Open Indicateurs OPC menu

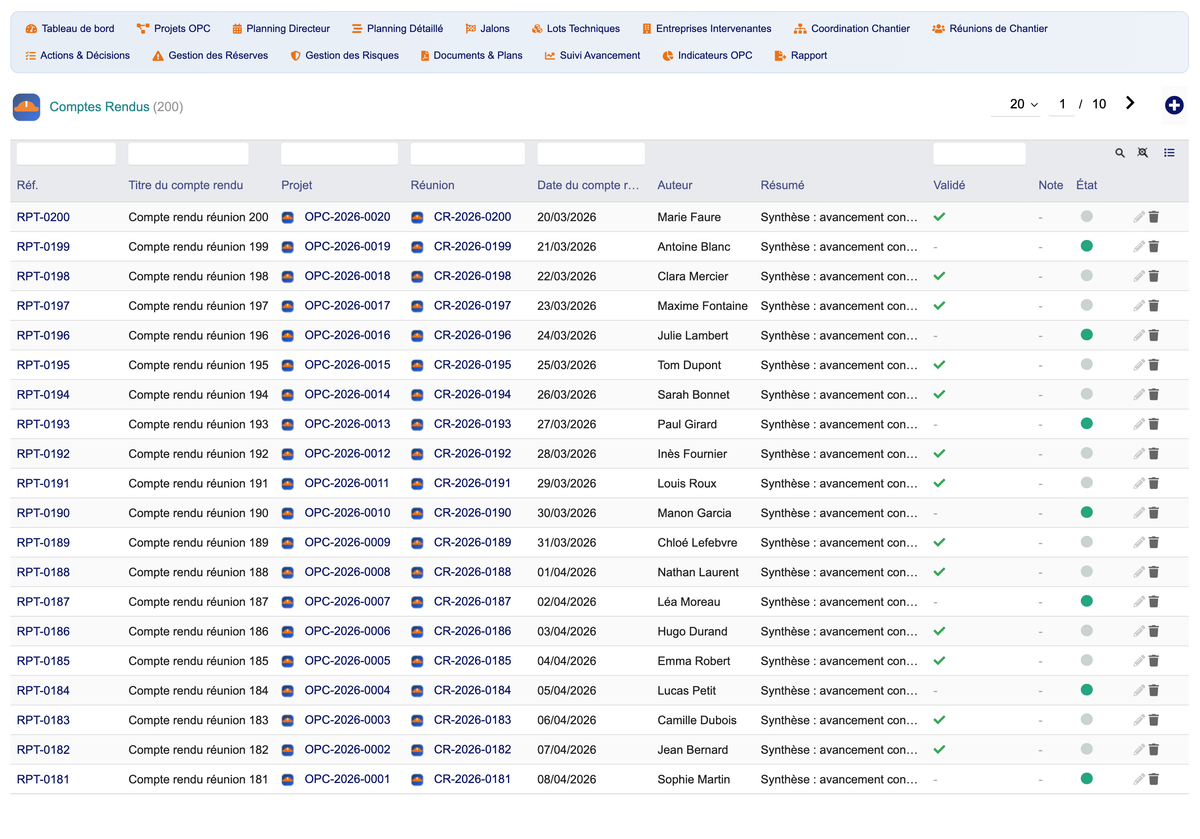707,56
